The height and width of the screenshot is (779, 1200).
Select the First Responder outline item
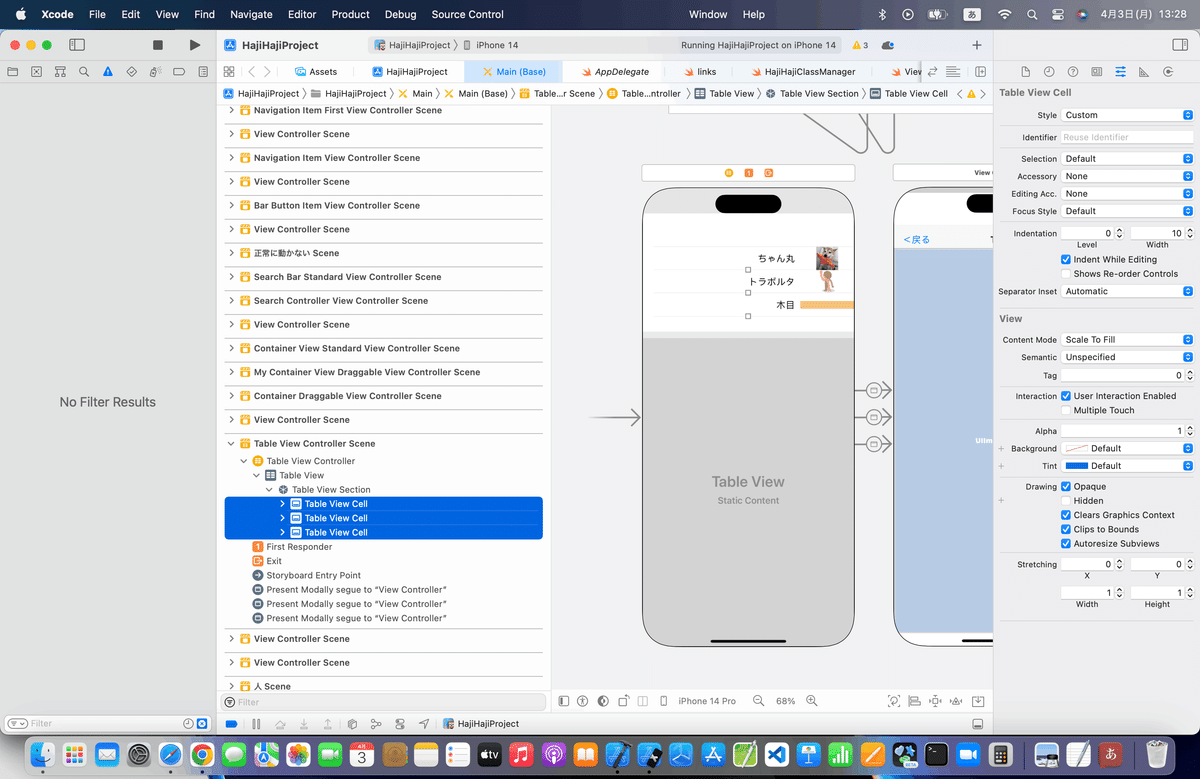tap(299, 547)
